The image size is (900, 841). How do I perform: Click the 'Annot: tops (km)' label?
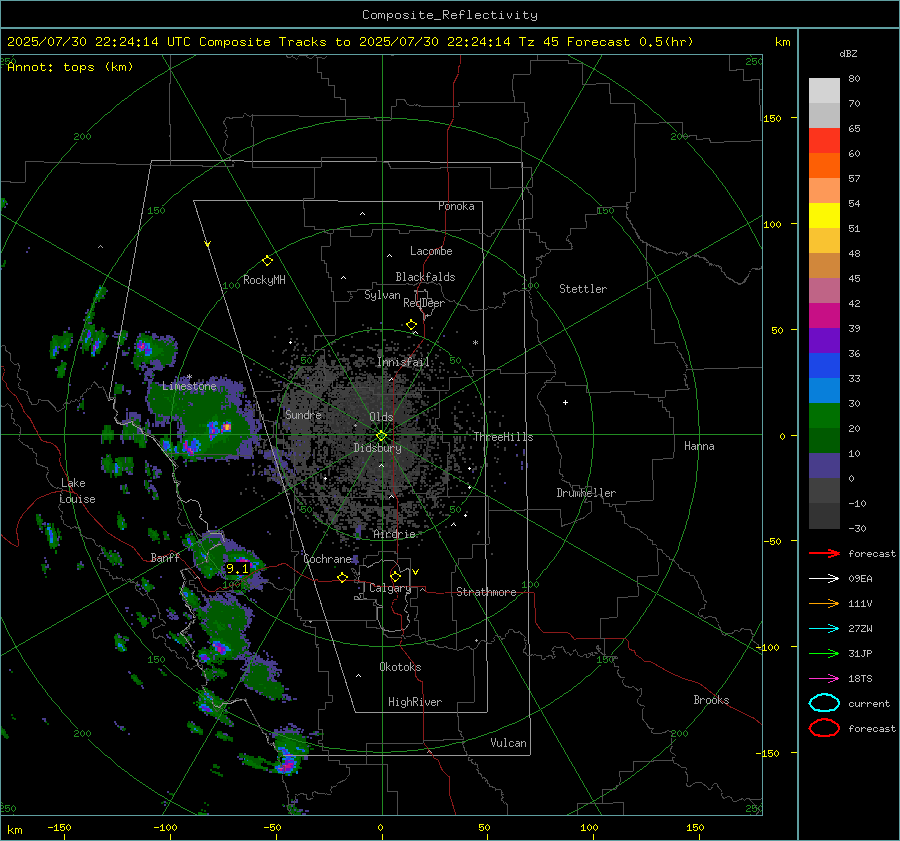[70, 67]
